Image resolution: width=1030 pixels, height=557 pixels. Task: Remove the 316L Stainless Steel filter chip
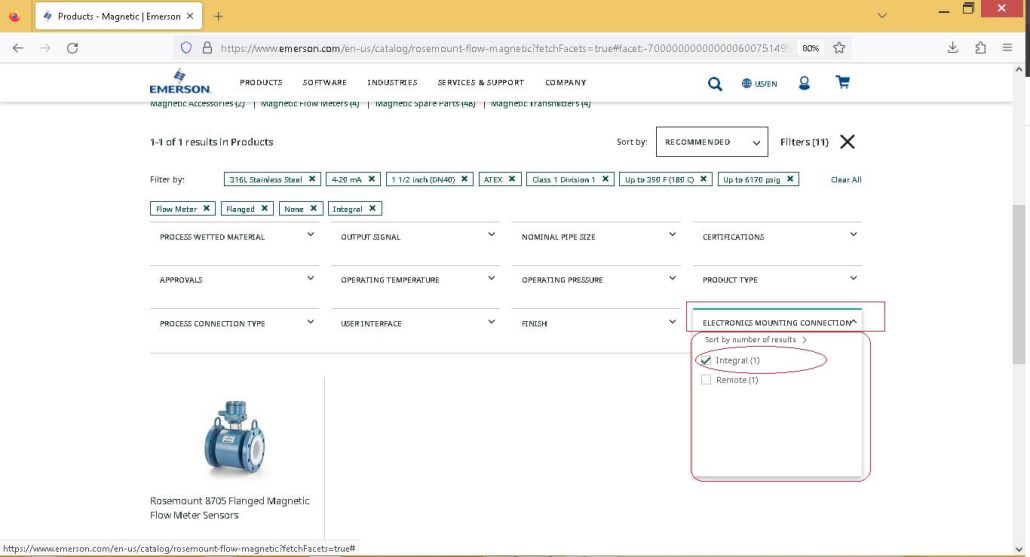click(x=312, y=179)
